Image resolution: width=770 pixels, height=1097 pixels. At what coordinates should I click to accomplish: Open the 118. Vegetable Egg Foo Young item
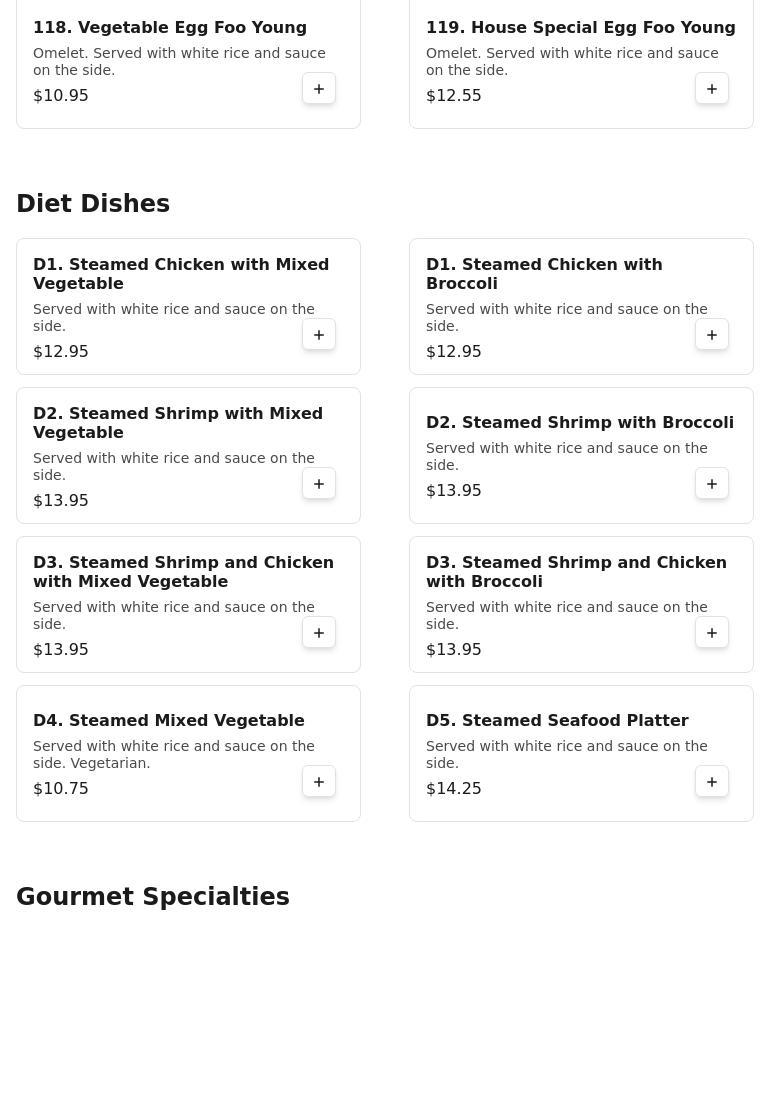188,62
